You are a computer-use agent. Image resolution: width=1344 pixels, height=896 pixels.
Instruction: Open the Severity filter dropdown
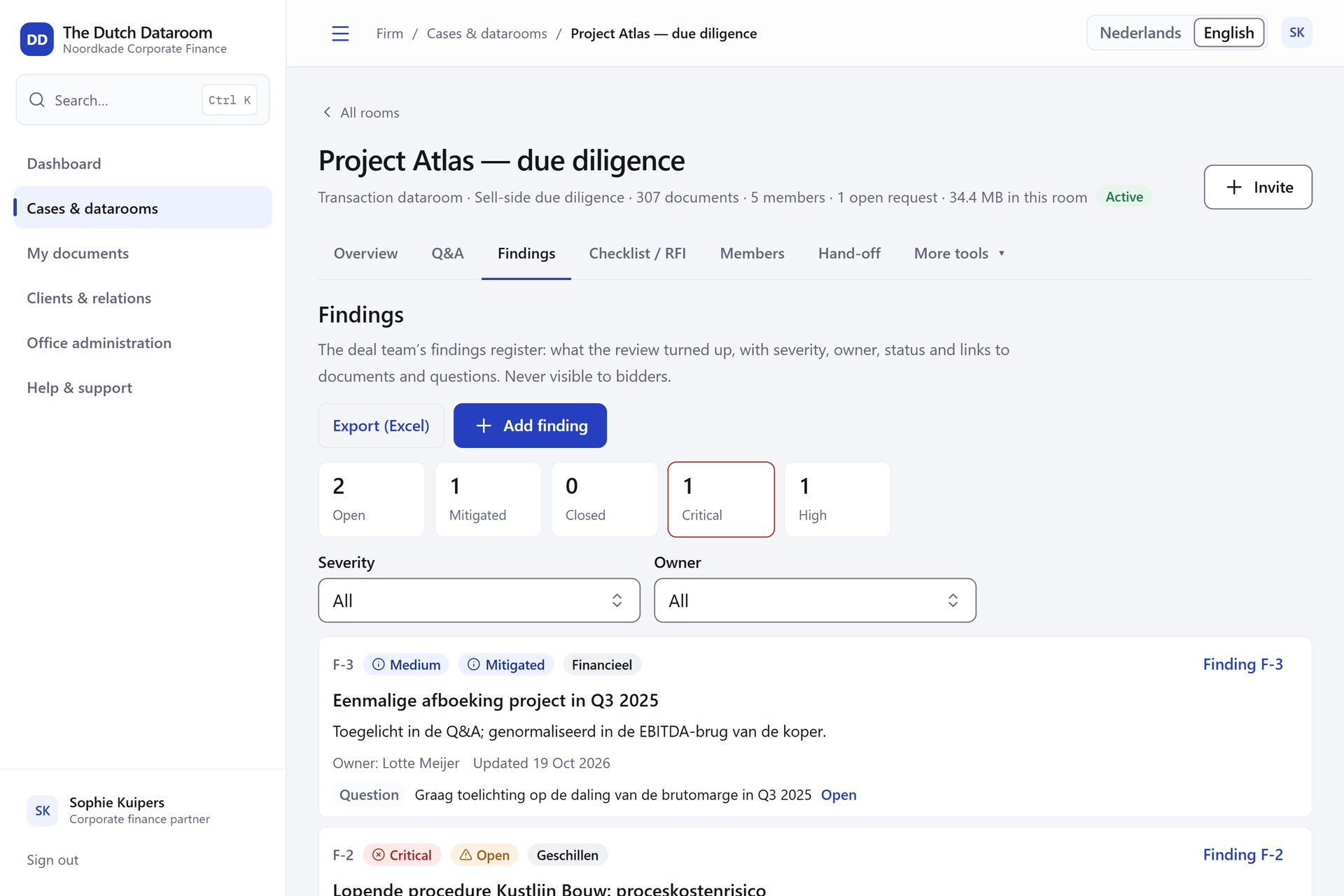479,601
